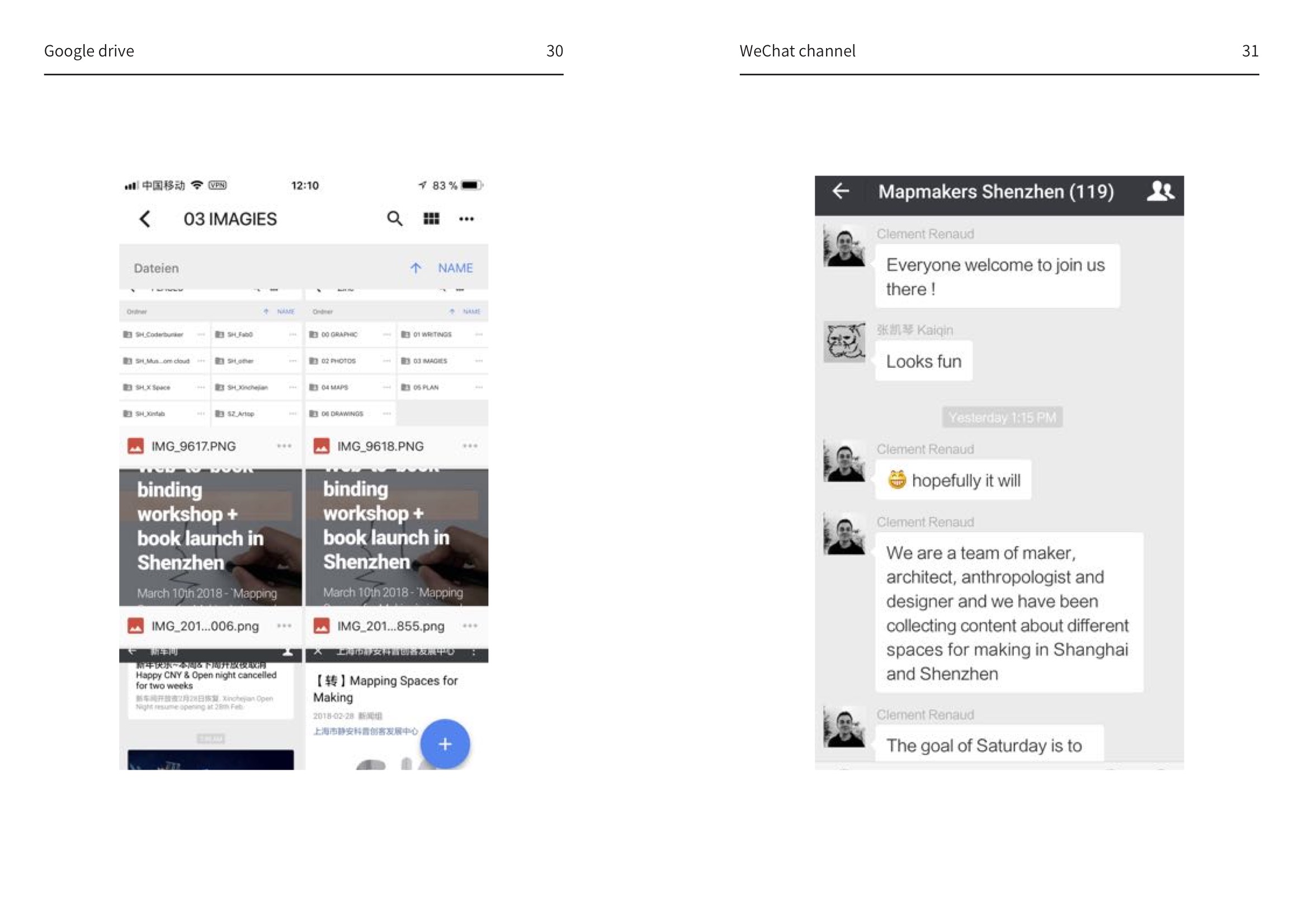Screen dimensions: 1303x924
Task: Toggle sort direction arrow next to NAME
Action: coord(416,268)
